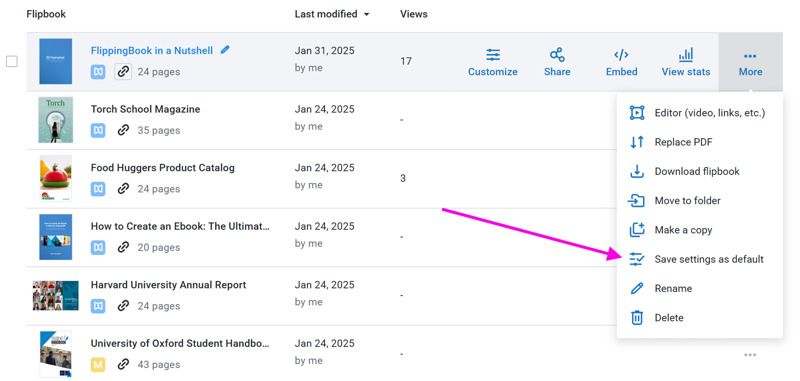Click the link icon under Food Huggers Product Catalog
The height and width of the screenshot is (381, 800).
coord(123,189)
